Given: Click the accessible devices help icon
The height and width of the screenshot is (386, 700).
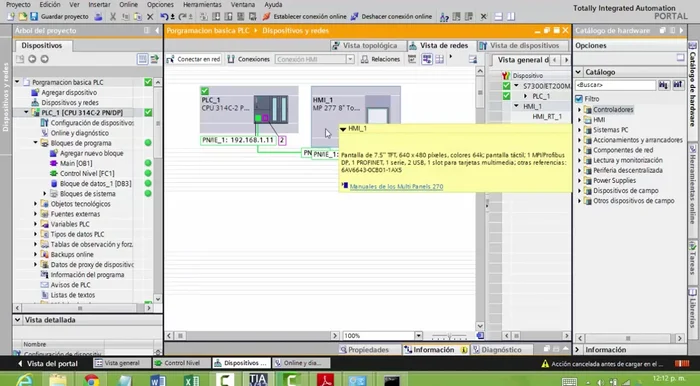Looking at the screenshot, I should coord(444,17).
